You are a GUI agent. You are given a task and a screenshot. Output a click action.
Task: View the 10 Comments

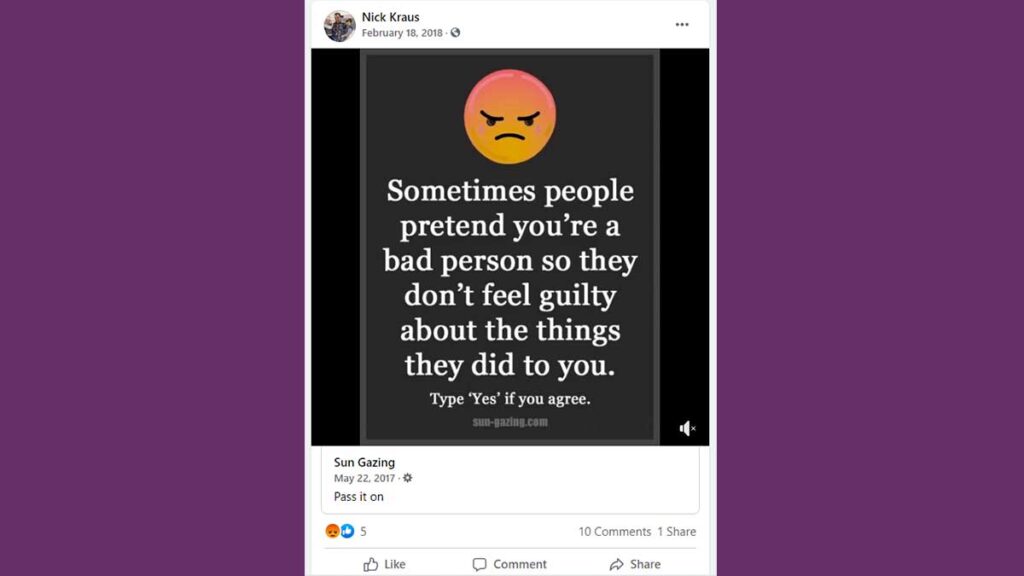click(x=615, y=532)
